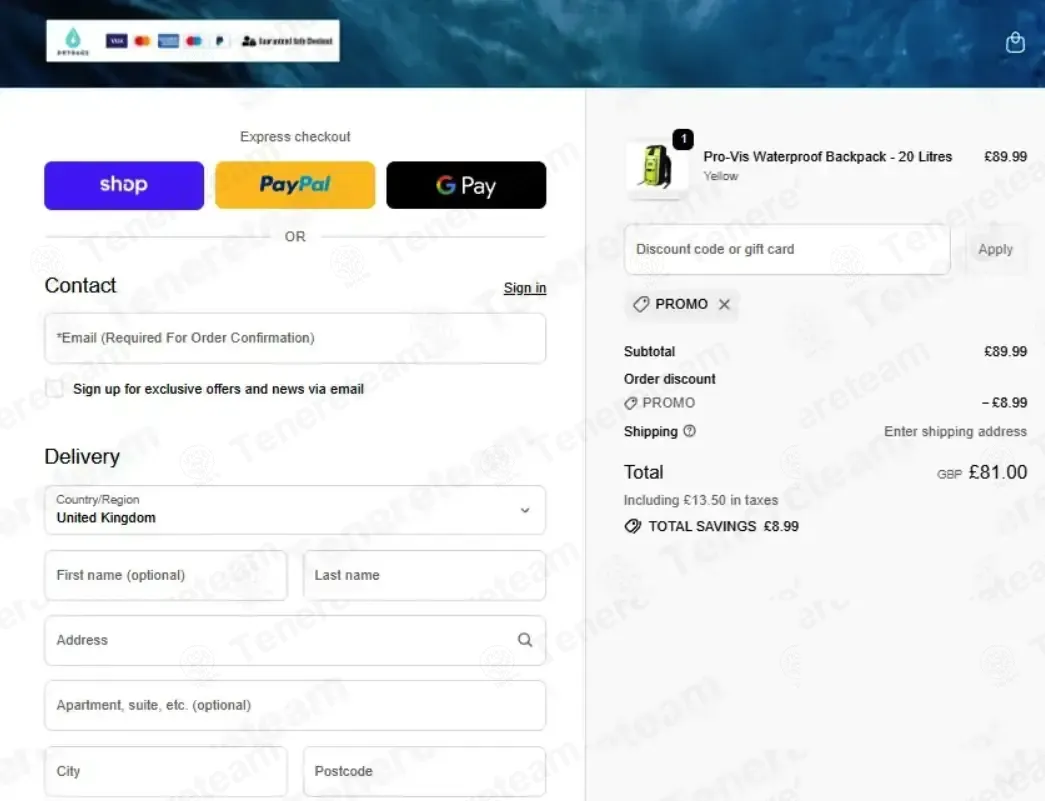Click the Express checkout heading
This screenshot has height=801, width=1045.
click(x=295, y=137)
